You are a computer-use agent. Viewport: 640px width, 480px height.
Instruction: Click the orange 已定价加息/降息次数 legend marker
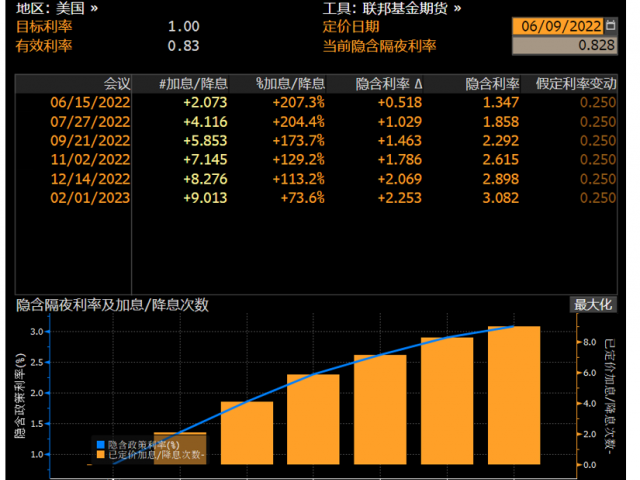tap(100, 454)
